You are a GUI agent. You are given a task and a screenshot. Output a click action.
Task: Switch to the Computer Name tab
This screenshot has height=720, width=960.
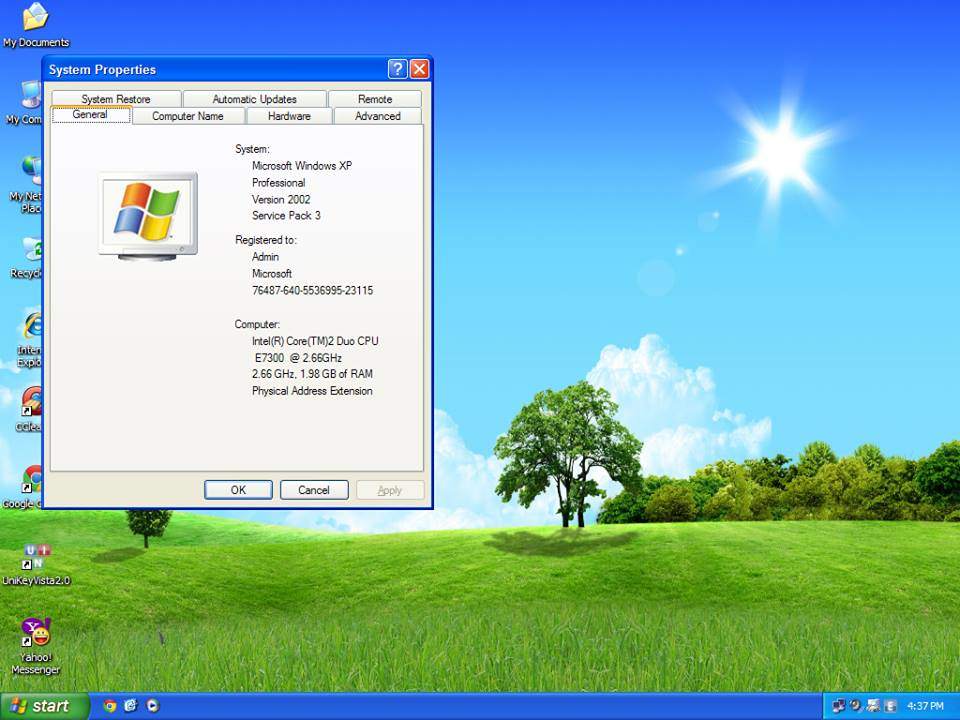point(188,116)
